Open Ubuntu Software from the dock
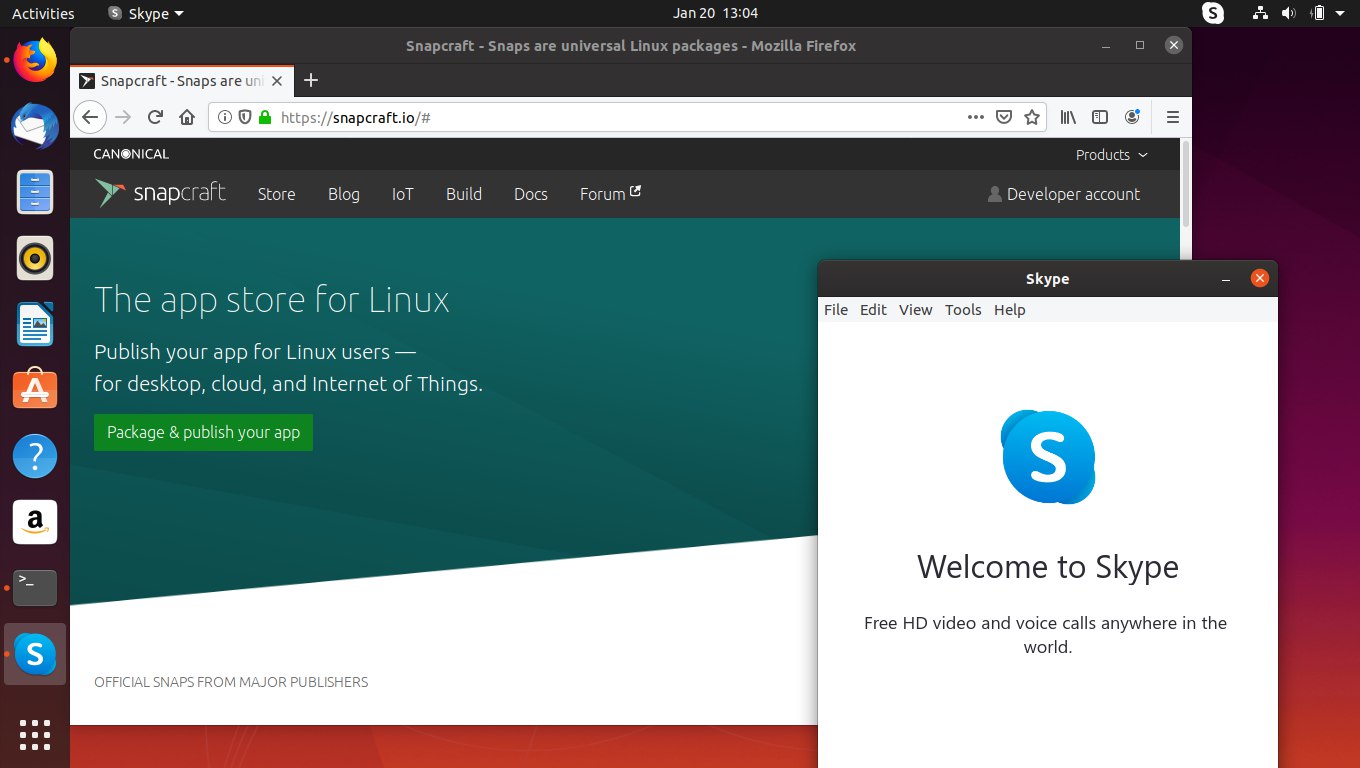The height and width of the screenshot is (768, 1360). click(35, 389)
